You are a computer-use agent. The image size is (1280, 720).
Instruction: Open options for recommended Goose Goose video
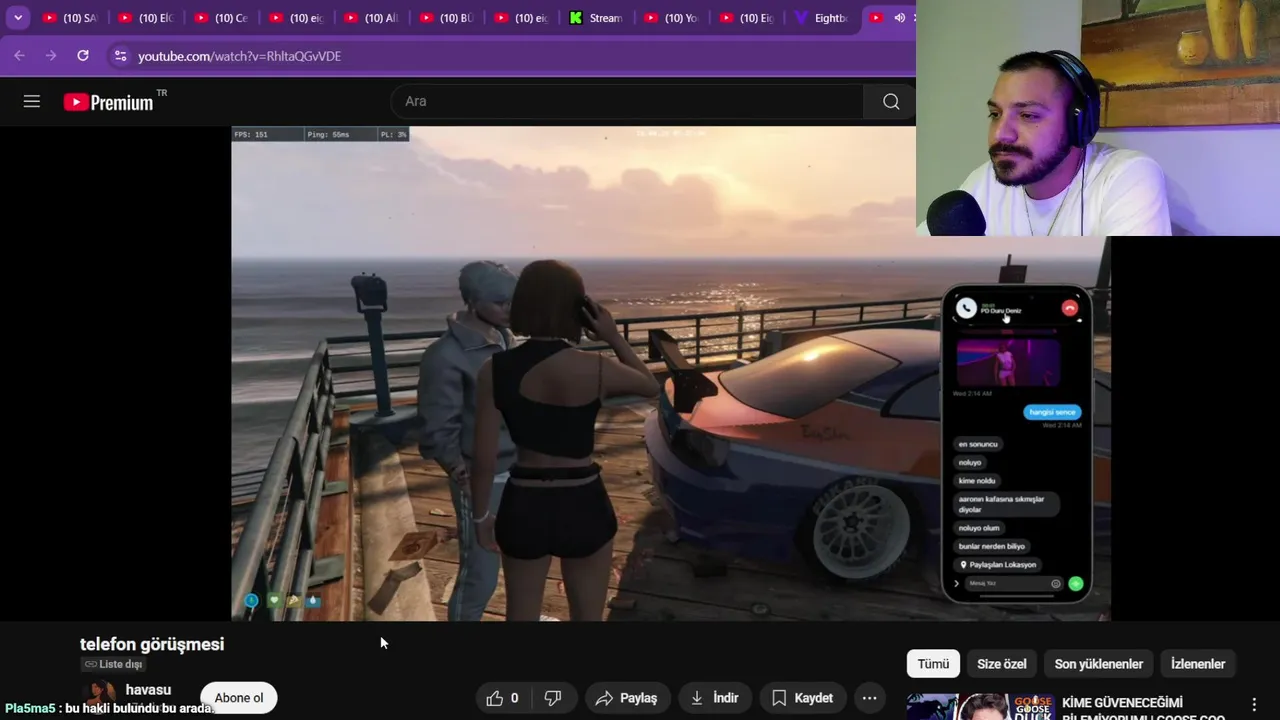tap(1254, 704)
